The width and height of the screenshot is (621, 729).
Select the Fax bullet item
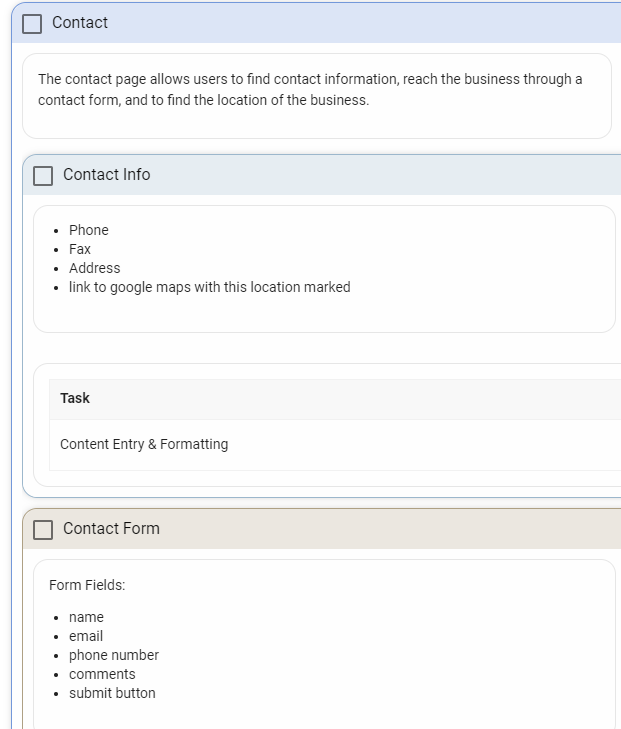pos(80,249)
